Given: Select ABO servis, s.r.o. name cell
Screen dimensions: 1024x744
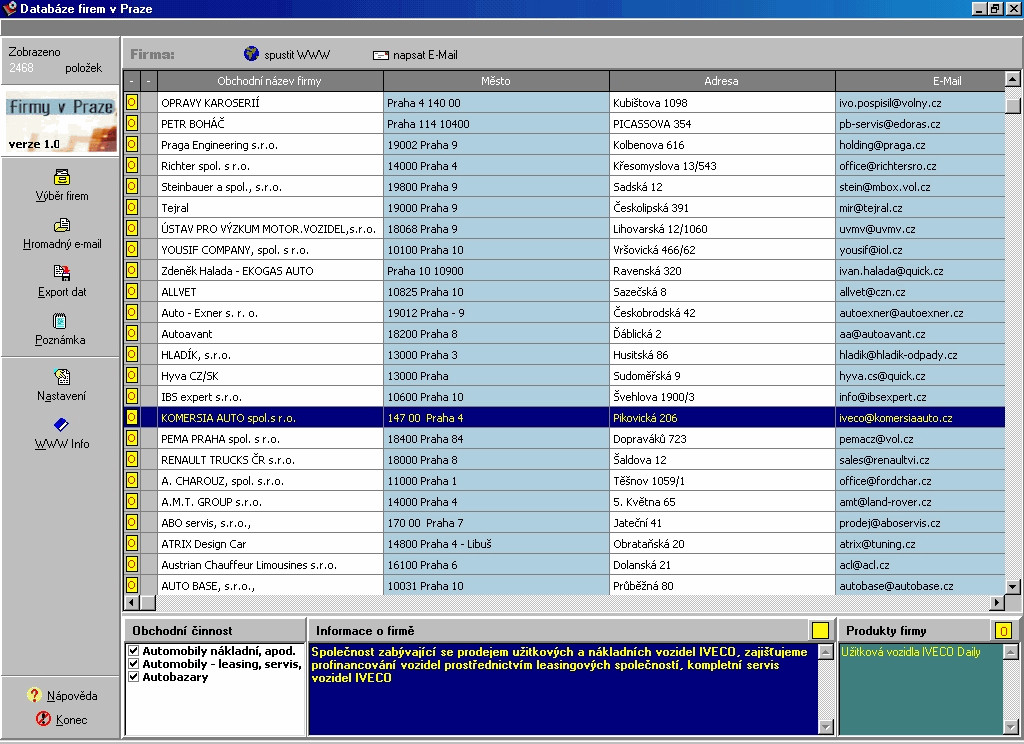Looking at the screenshot, I should pos(270,523).
